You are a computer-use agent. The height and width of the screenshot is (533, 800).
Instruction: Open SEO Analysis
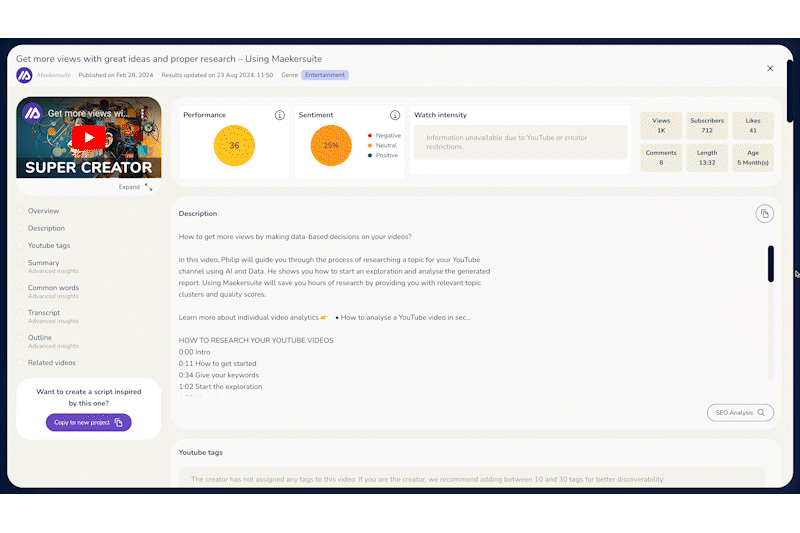pyautogui.click(x=740, y=413)
